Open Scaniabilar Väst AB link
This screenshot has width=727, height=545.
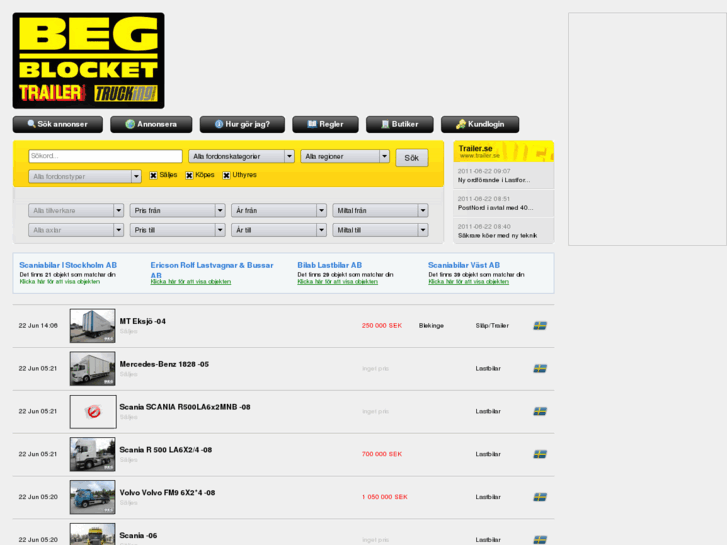pyautogui.click(x=464, y=265)
